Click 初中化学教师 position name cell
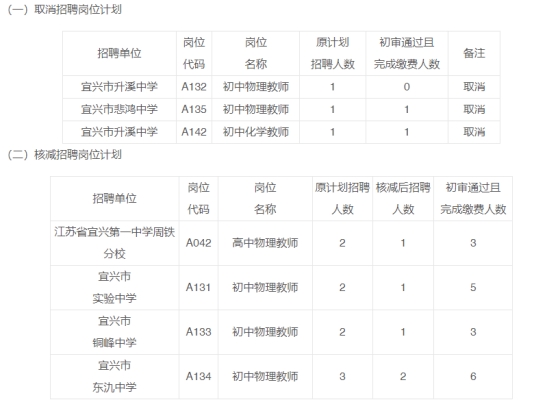Image resolution: width=535 pixels, height=402 pixels. click(256, 132)
